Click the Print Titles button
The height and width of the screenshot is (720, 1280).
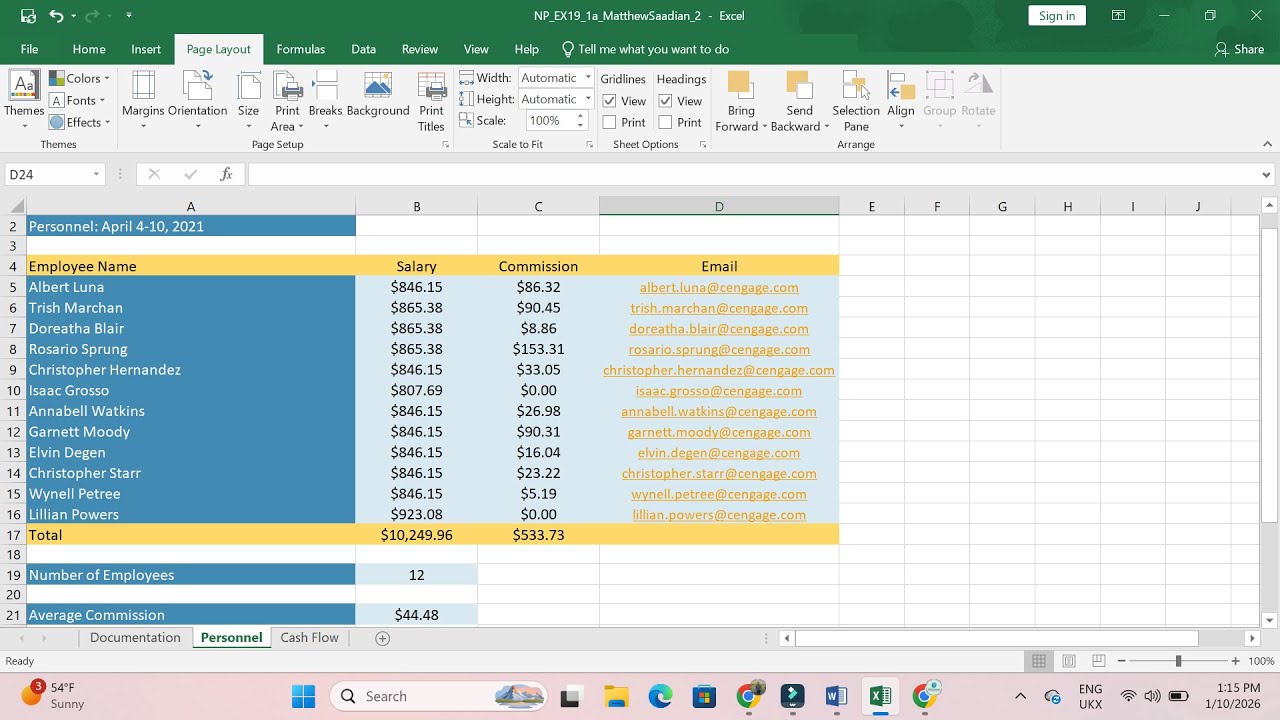[x=431, y=100]
